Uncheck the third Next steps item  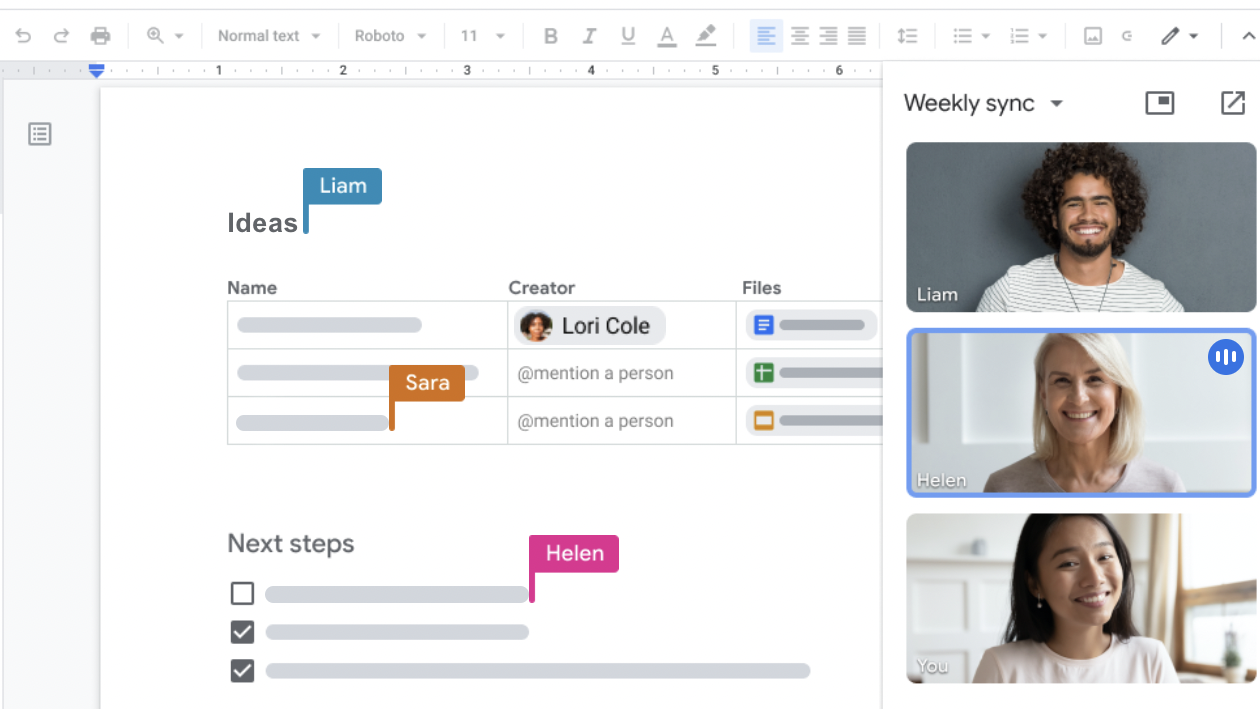point(242,671)
